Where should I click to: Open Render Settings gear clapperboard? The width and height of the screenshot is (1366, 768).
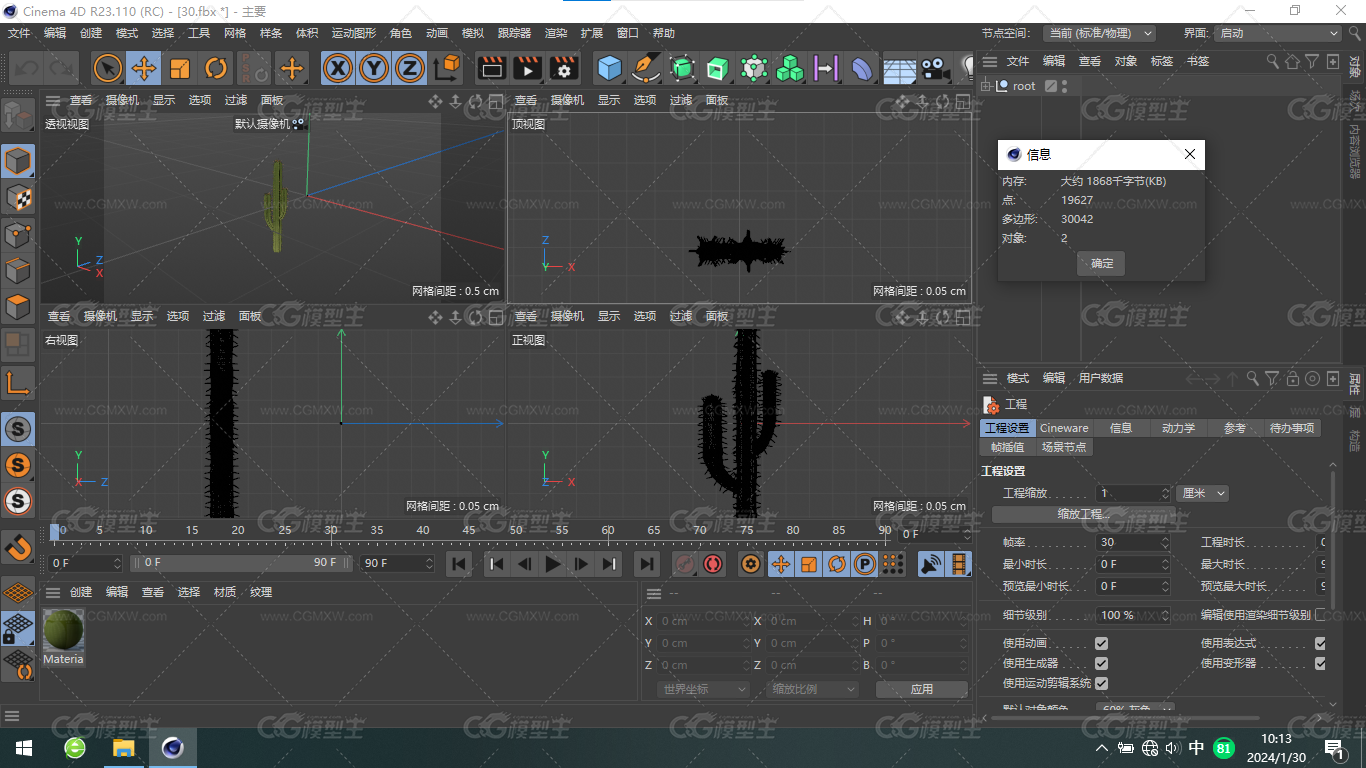click(x=564, y=68)
